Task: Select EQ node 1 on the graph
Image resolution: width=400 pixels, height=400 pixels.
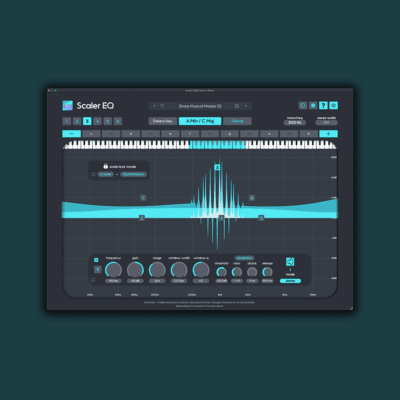Action: (143, 198)
